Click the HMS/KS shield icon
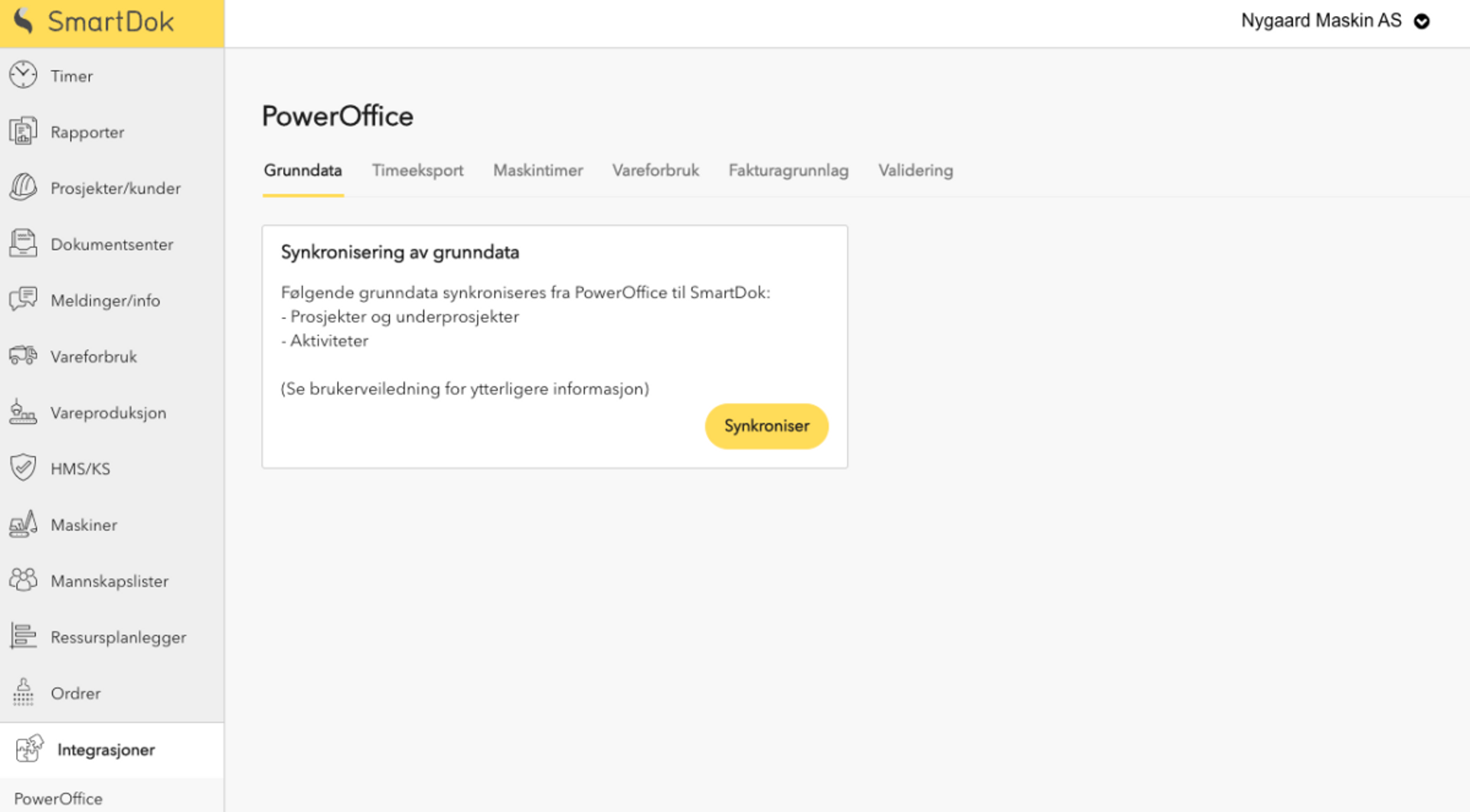The width and height of the screenshot is (1470, 812). pos(23,468)
